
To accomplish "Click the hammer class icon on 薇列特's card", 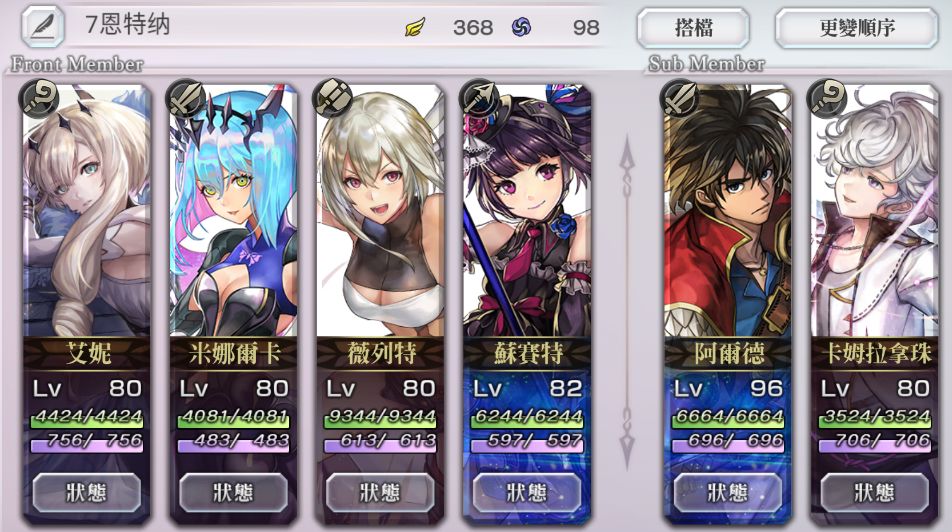I will 333,98.
